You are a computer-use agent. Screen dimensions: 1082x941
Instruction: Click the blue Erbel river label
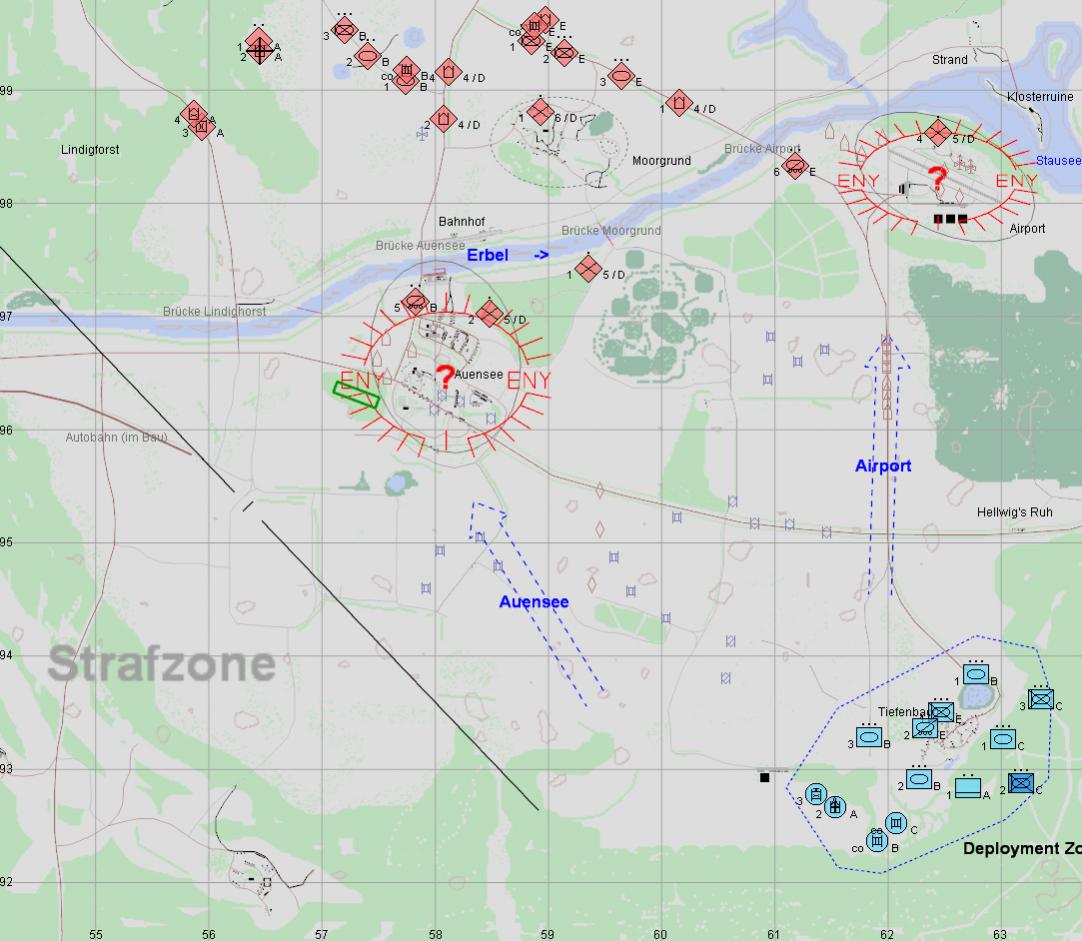point(487,256)
